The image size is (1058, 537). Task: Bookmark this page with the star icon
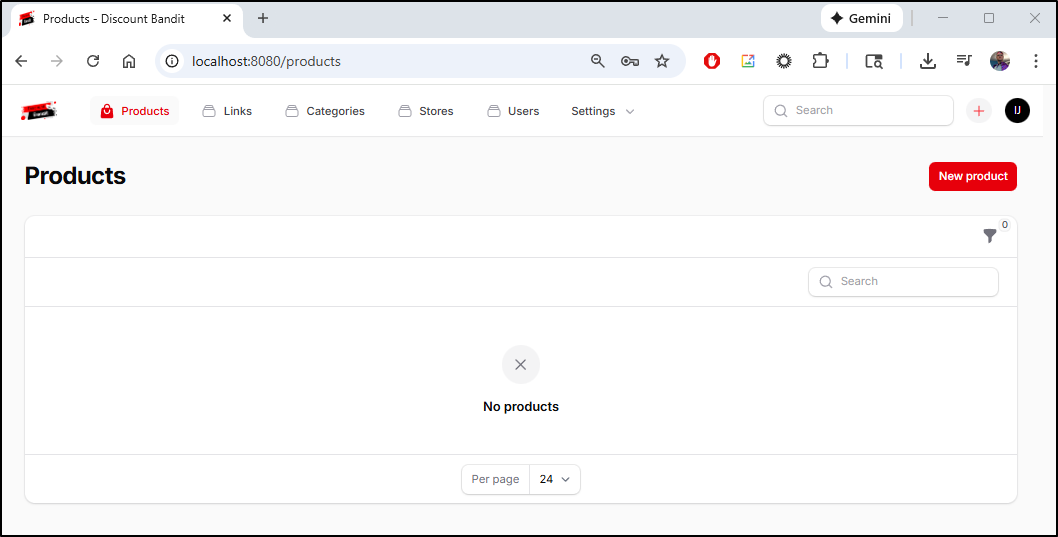(x=662, y=61)
